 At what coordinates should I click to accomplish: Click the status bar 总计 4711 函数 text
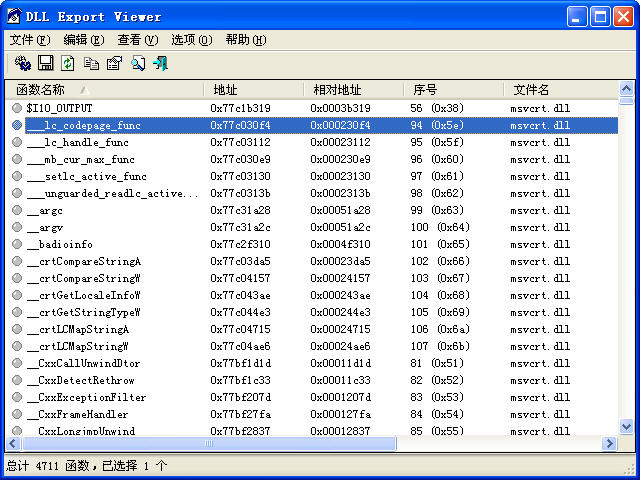click(x=48, y=466)
